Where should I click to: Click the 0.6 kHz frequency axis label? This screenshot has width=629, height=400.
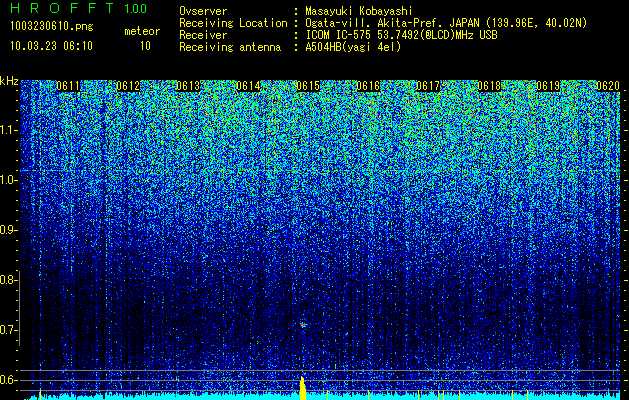point(7,380)
